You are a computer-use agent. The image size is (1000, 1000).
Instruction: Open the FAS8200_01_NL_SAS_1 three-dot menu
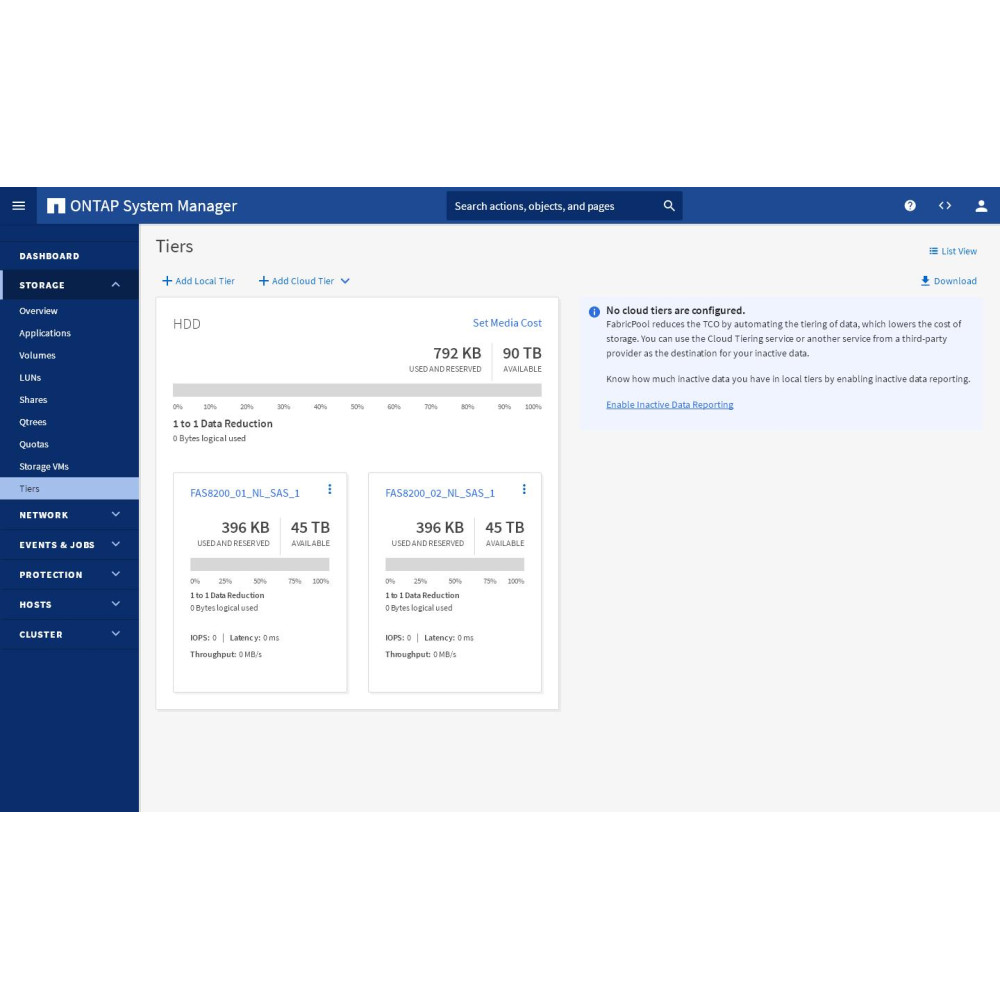click(329, 489)
